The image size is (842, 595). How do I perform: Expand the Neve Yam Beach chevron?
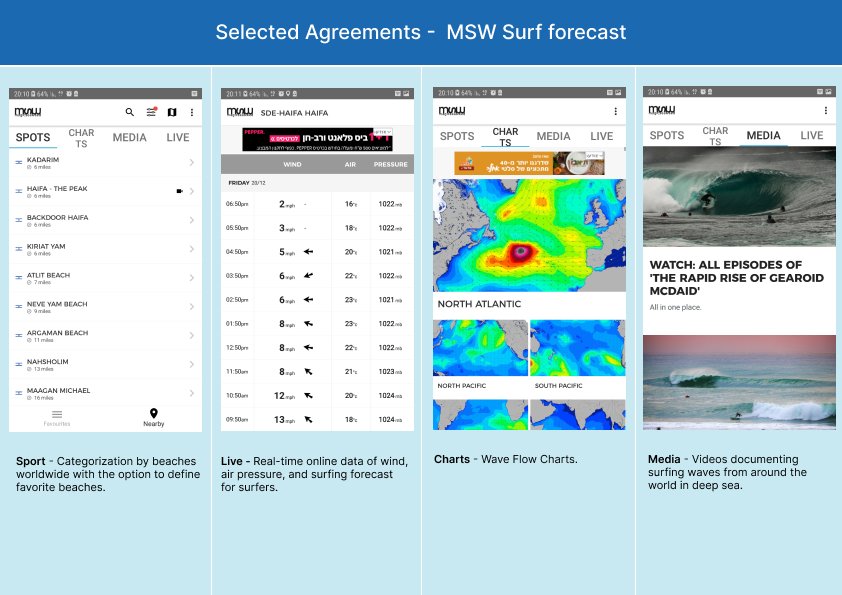[192, 307]
